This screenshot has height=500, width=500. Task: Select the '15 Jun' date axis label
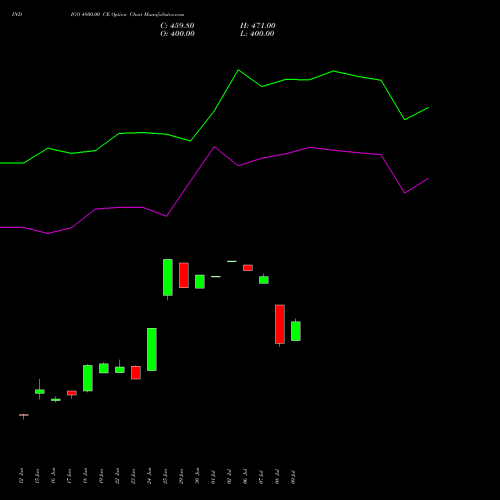pos(37,476)
